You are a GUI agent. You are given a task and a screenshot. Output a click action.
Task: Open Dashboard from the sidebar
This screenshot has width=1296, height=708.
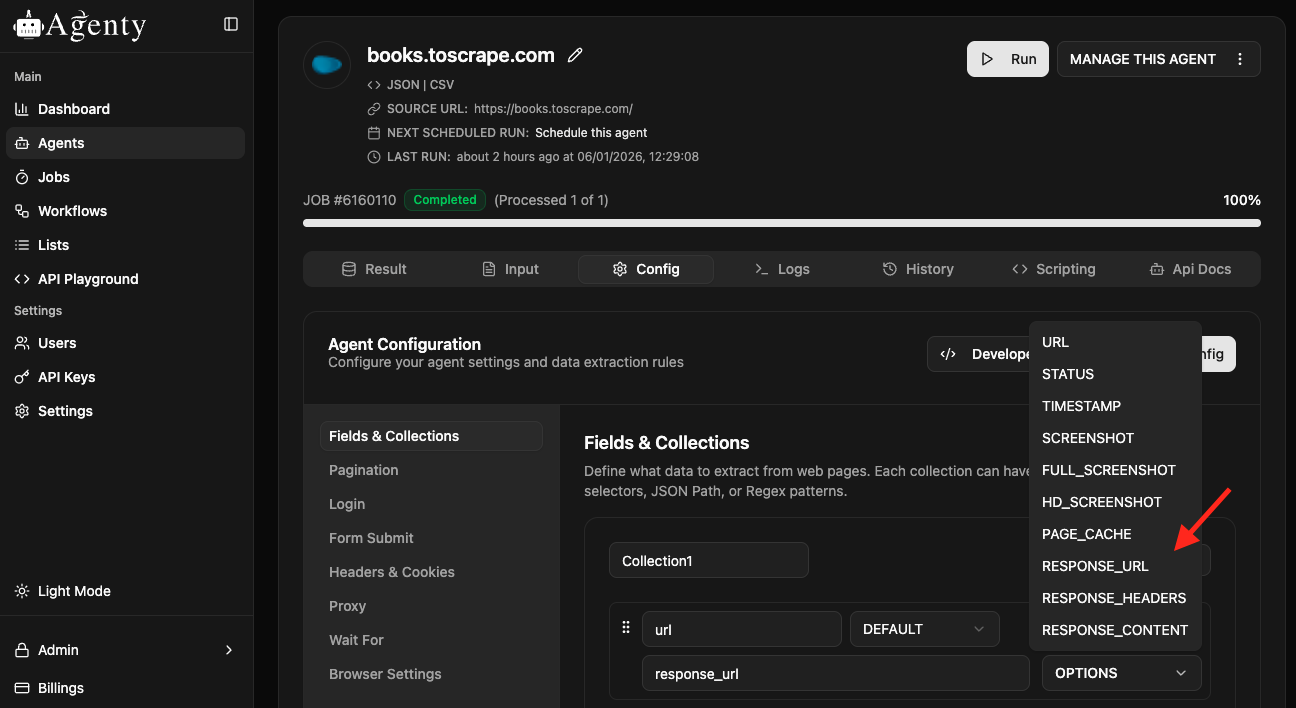(x=73, y=109)
